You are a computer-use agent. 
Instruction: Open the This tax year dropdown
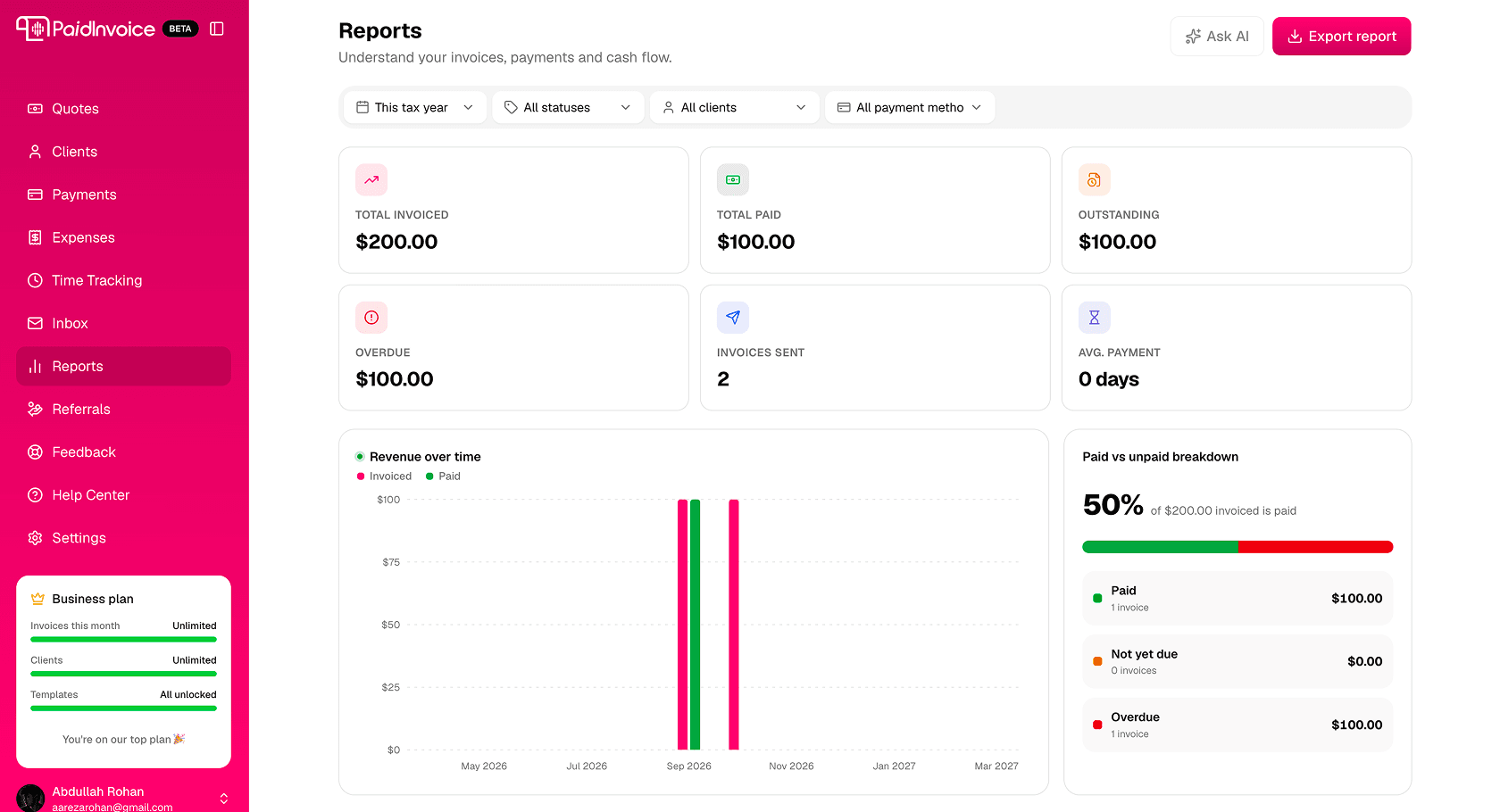click(415, 107)
